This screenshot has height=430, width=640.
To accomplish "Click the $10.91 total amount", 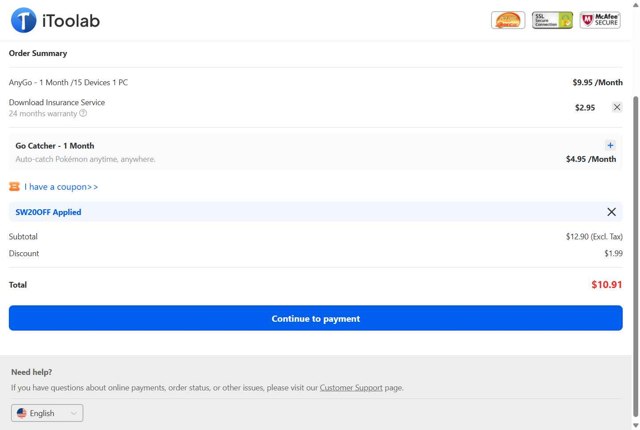I will coord(607,284).
